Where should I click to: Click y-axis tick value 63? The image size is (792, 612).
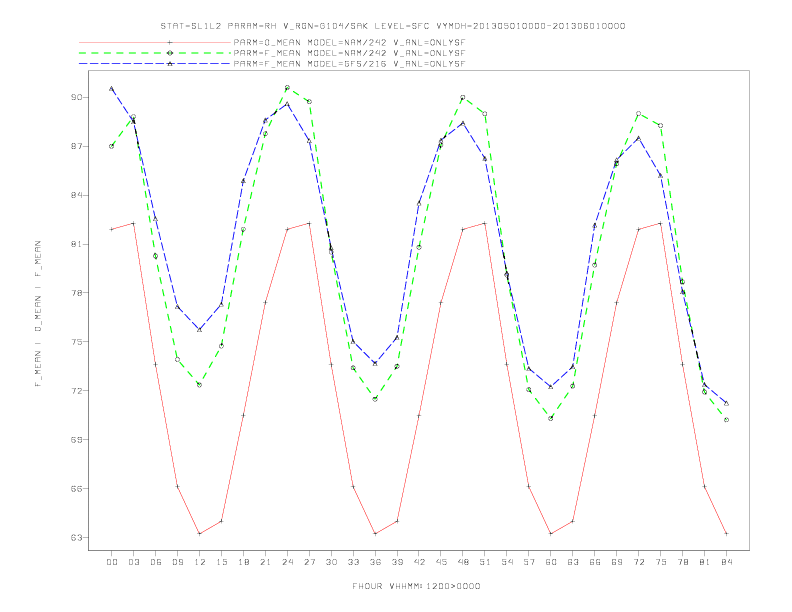point(76,538)
